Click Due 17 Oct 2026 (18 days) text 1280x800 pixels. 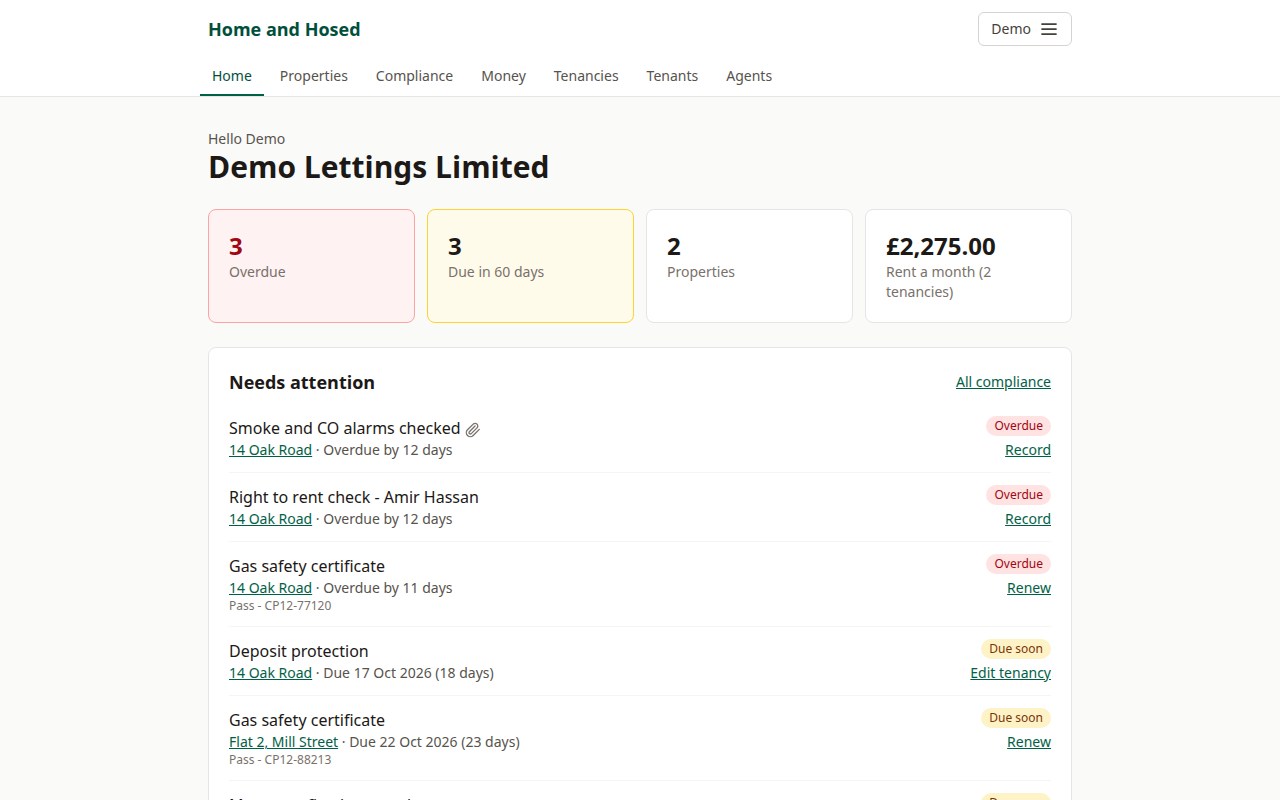[408, 673]
